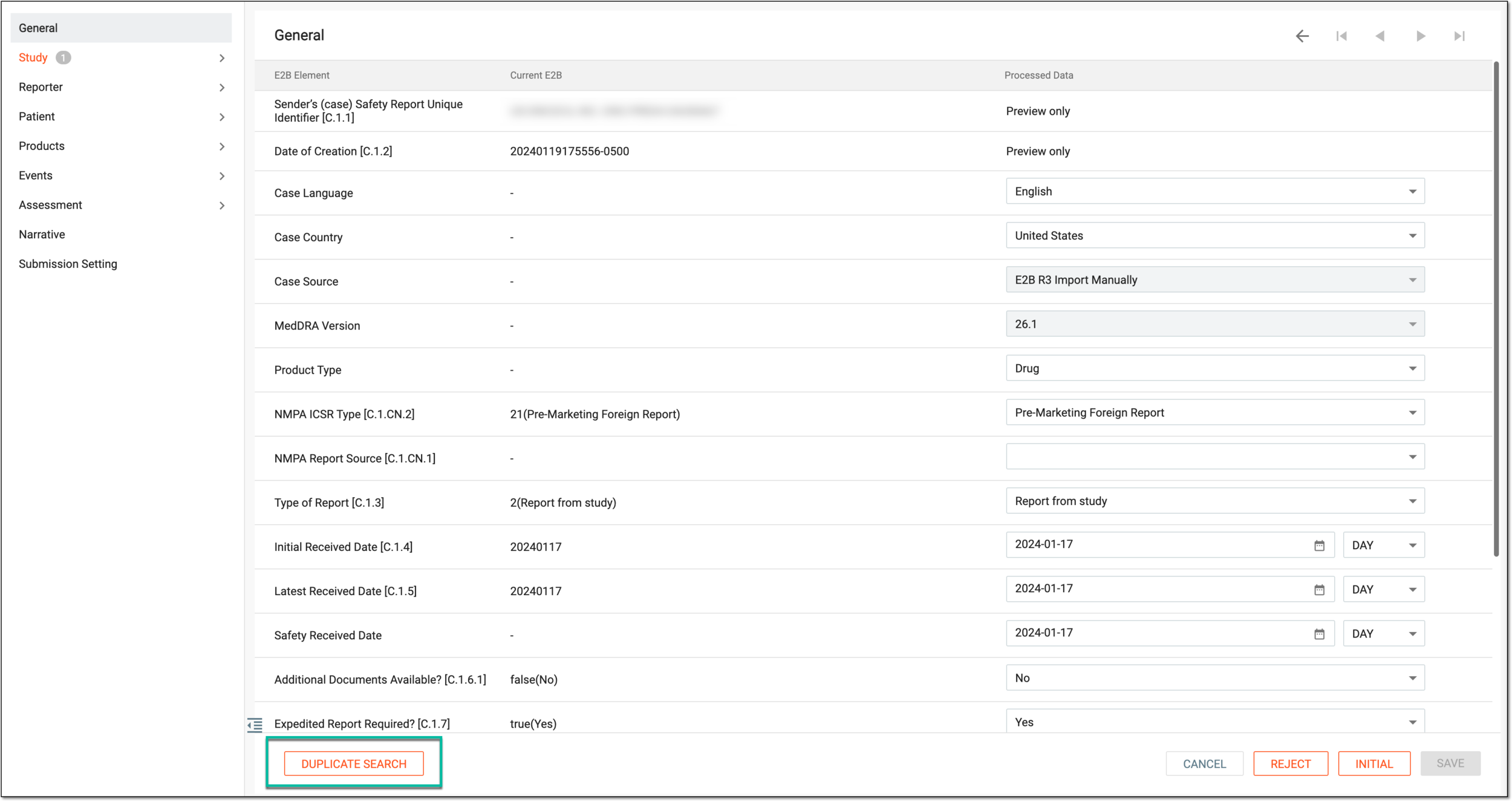
Task: Select Events in the sidebar
Action: tap(35, 175)
